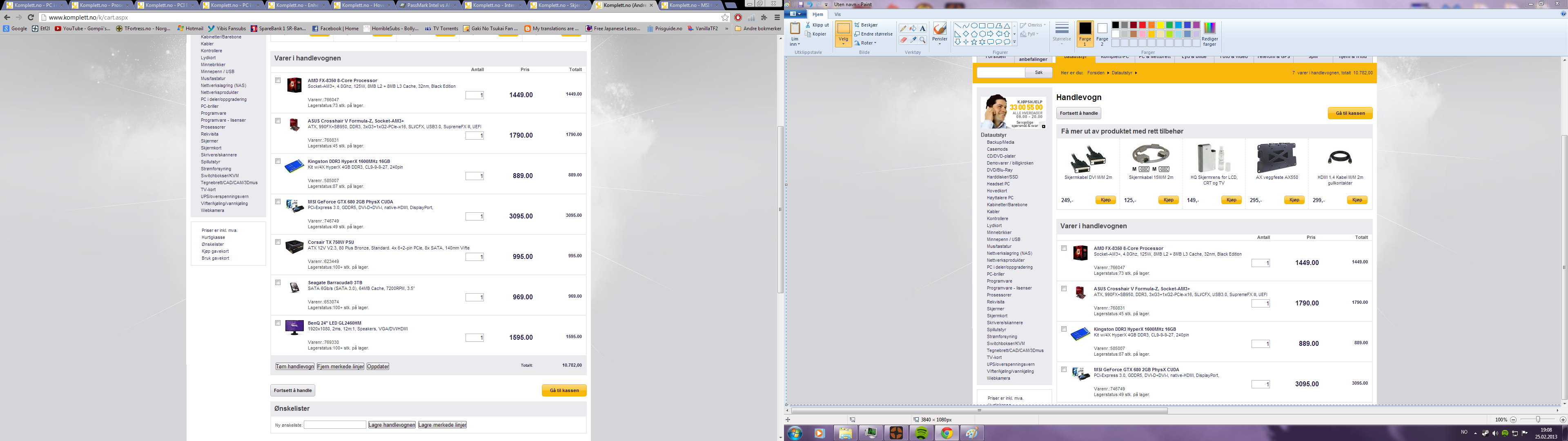
Task: Open File Explorer from the taskbar
Action: click(x=846, y=433)
